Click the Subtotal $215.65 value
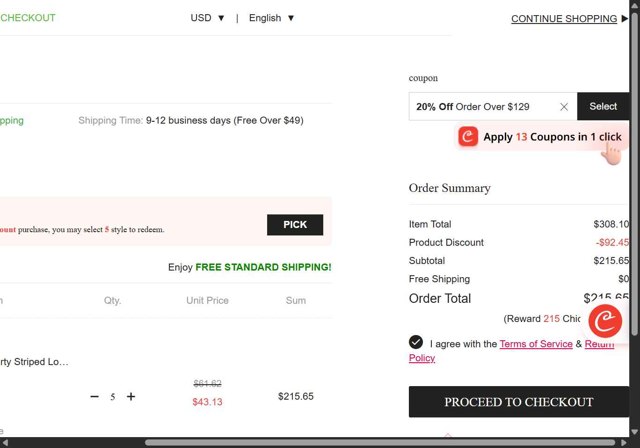This screenshot has height=448, width=640. [x=611, y=261]
